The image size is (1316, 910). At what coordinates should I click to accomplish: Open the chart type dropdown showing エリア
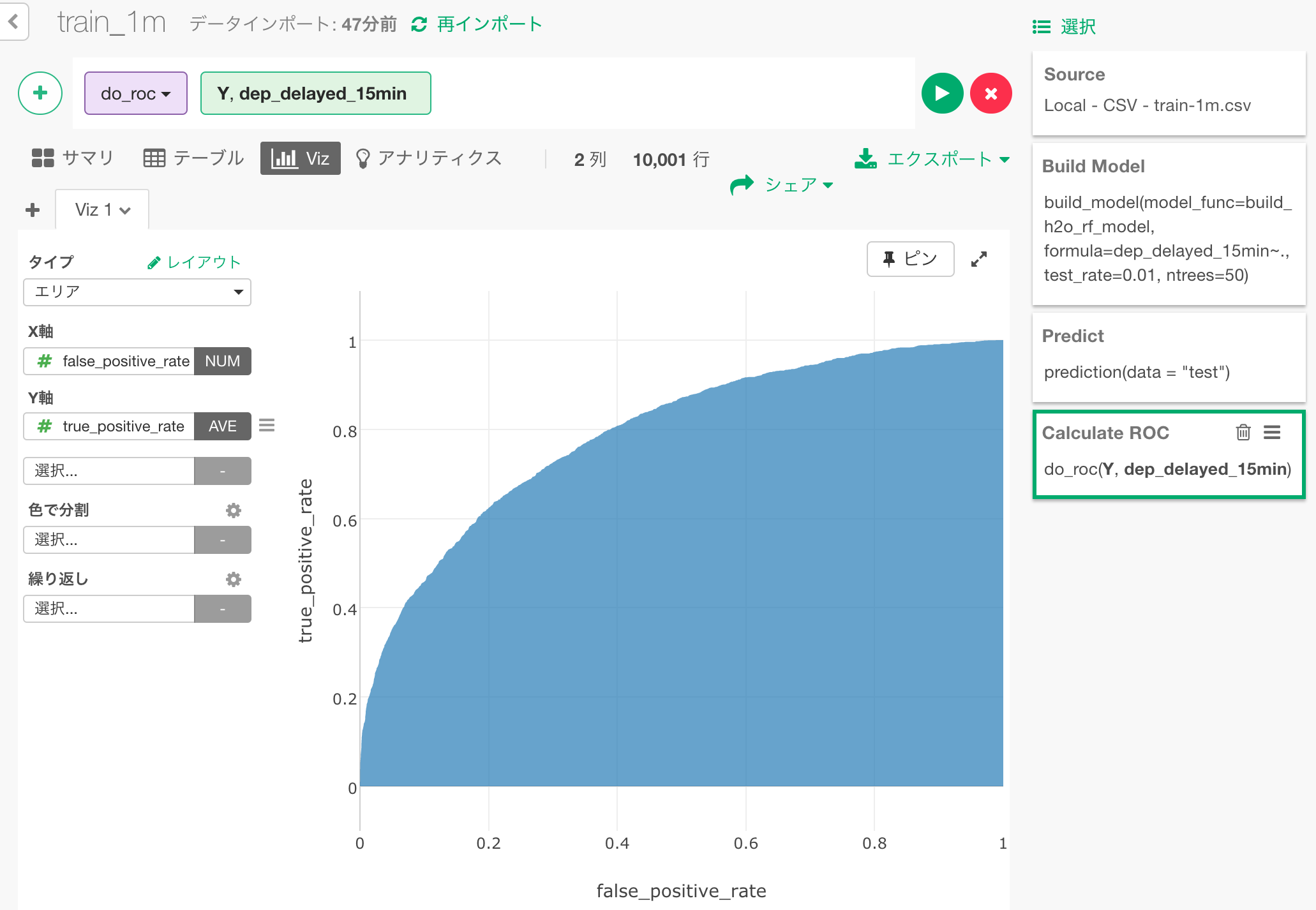click(137, 292)
